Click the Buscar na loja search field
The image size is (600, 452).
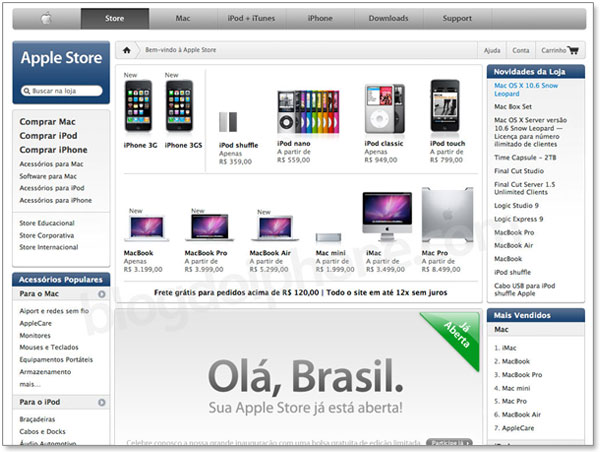(x=62, y=91)
